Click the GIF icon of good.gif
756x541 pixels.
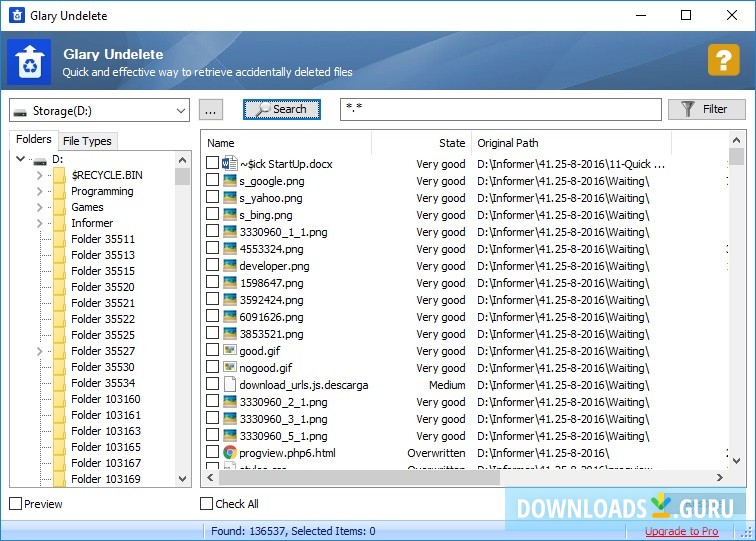[230, 351]
